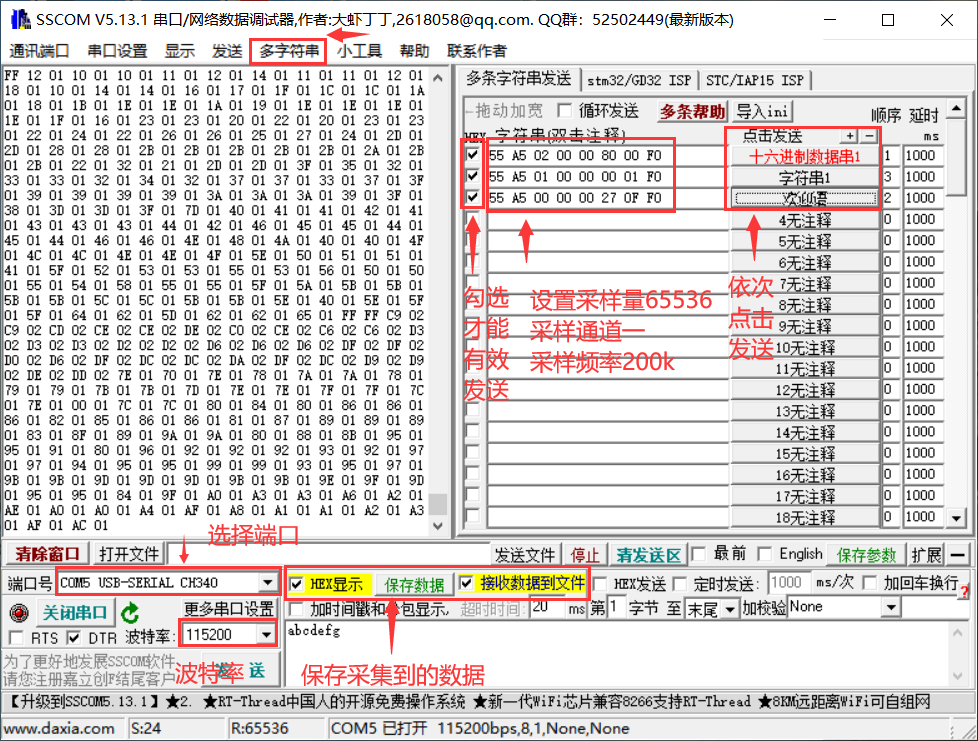This screenshot has height=741, width=978.
Task: Click the green refresh ports icon
Action: 130,613
